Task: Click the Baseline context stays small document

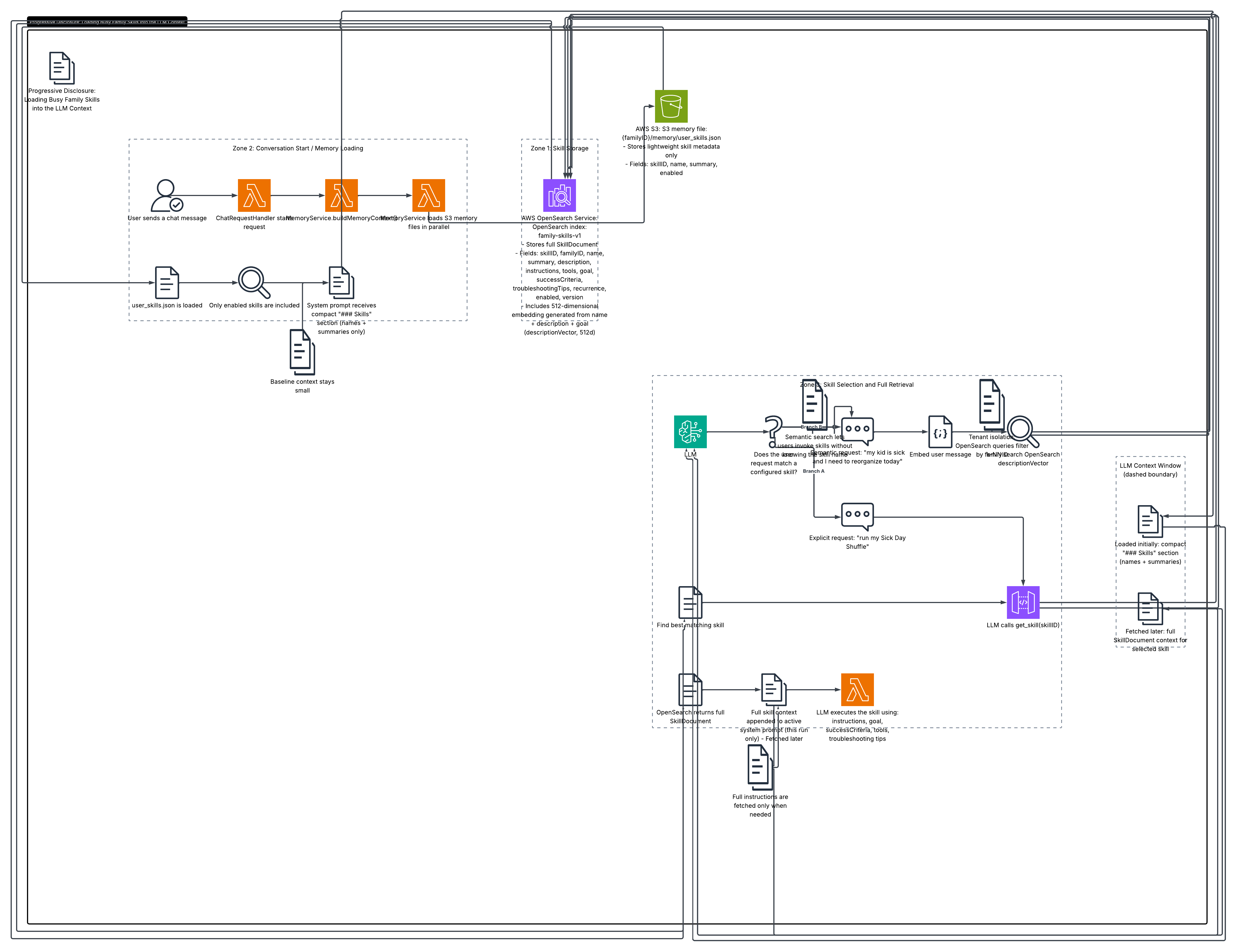Action: (303, 352)
